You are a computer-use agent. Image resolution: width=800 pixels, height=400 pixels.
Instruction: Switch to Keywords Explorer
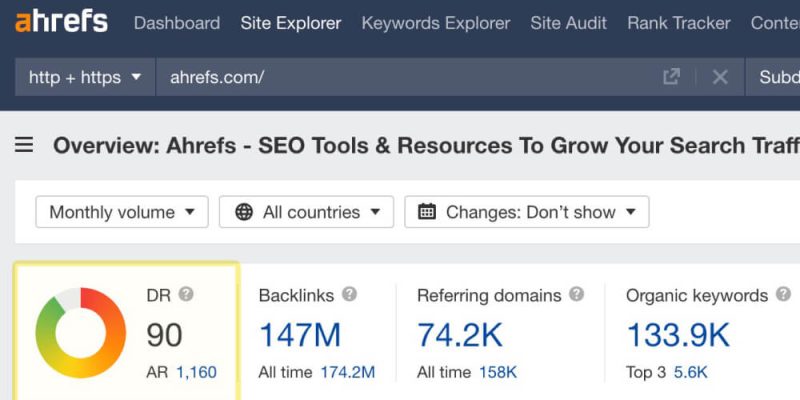click(x=436, y=23)
